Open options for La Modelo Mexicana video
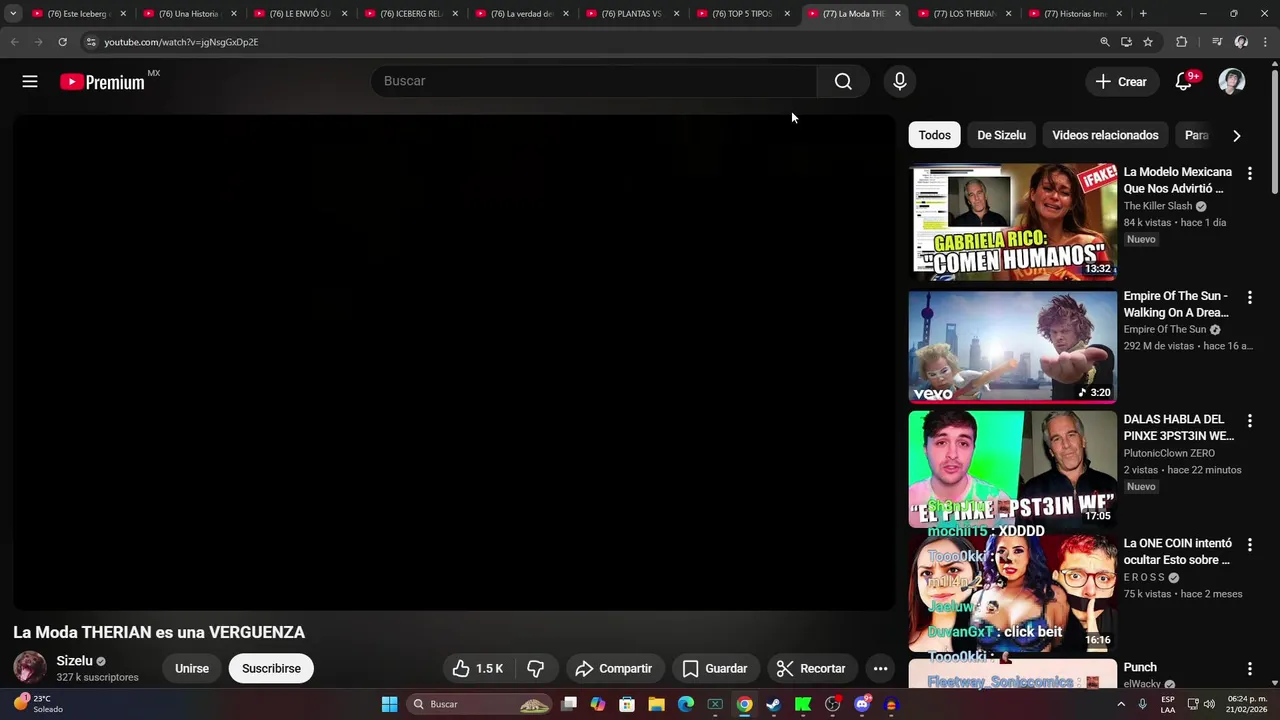The height and width of the screenshot is (720, 1280). [1249, 173]
